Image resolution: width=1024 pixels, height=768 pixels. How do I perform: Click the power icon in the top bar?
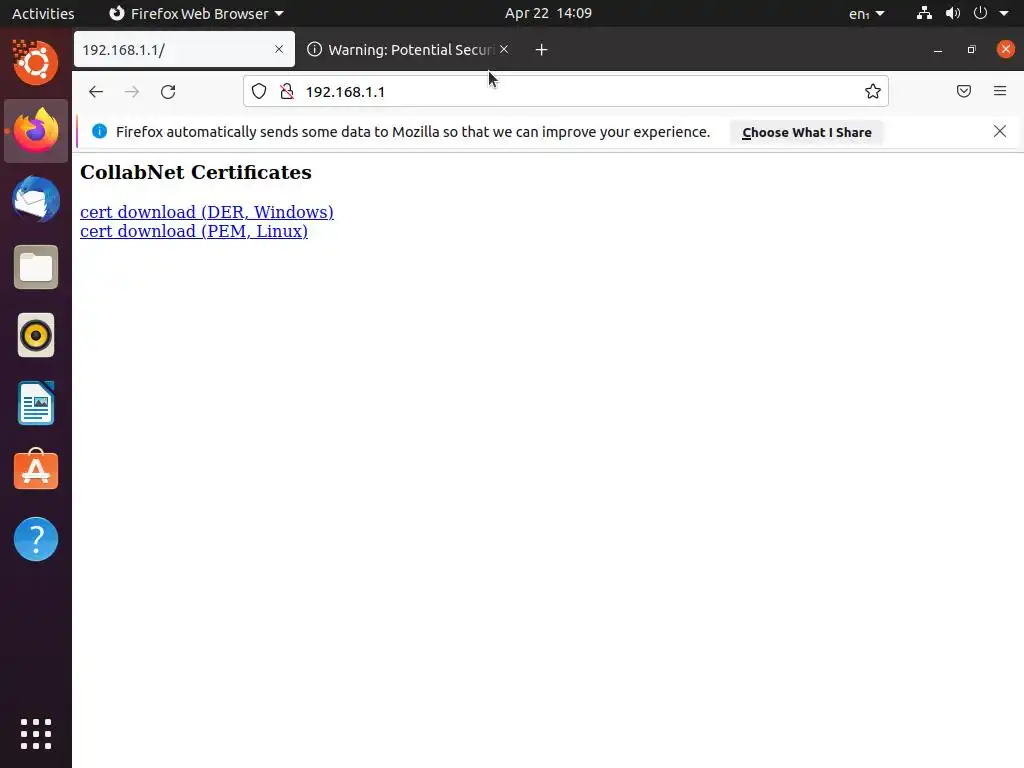(980, 13)
